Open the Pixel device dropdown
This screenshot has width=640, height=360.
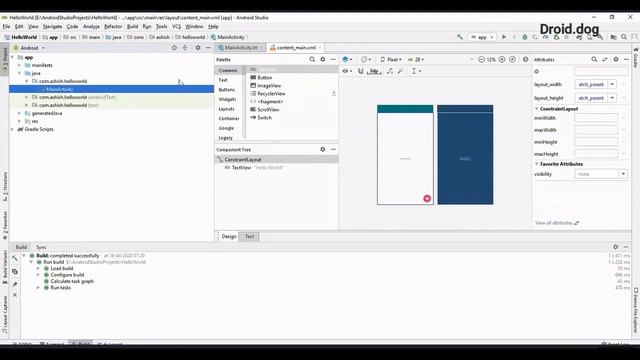coord(391,59)
